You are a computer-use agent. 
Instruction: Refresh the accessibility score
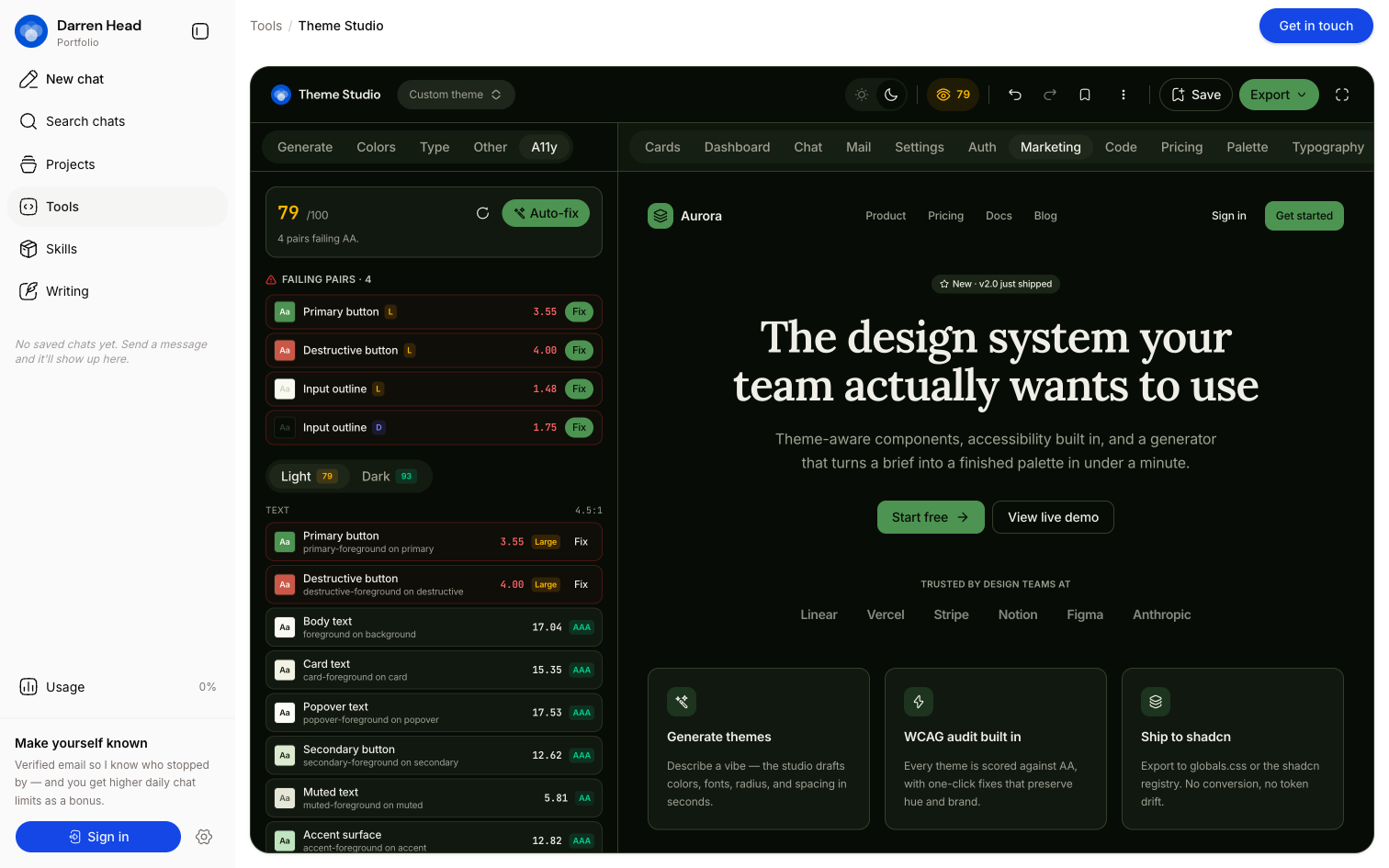coord(482,213)
